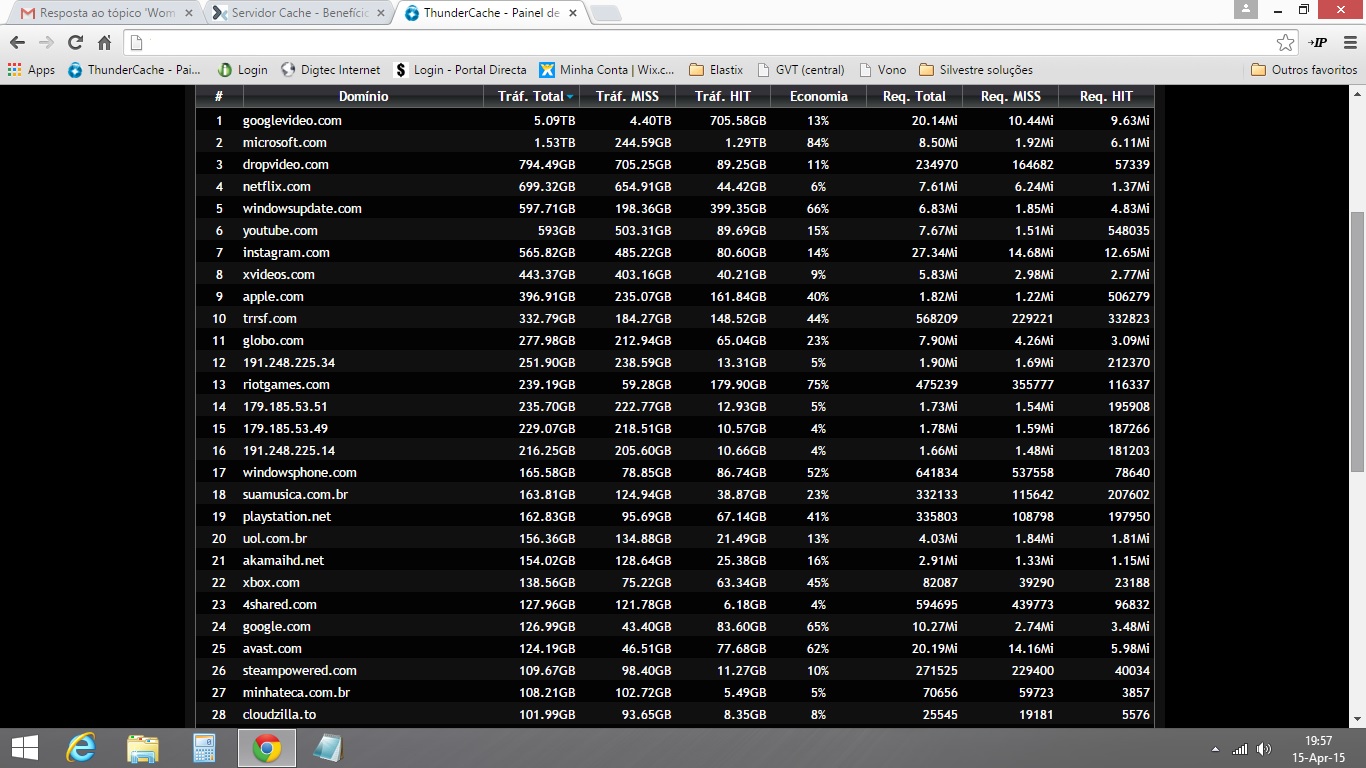Open the ThunderCache bookmark
Viewport: 1366px width, 768px height.
(x=134, y=70)
